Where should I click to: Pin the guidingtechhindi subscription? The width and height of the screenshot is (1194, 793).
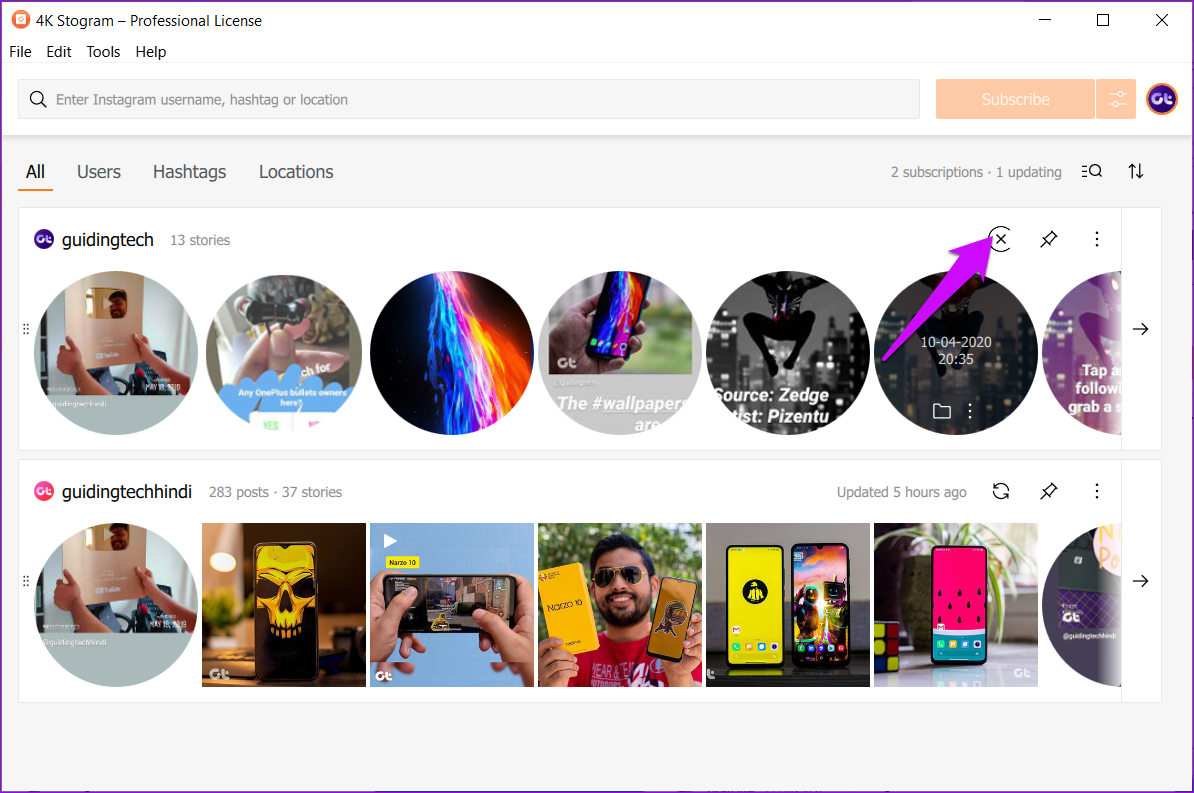1048,491
